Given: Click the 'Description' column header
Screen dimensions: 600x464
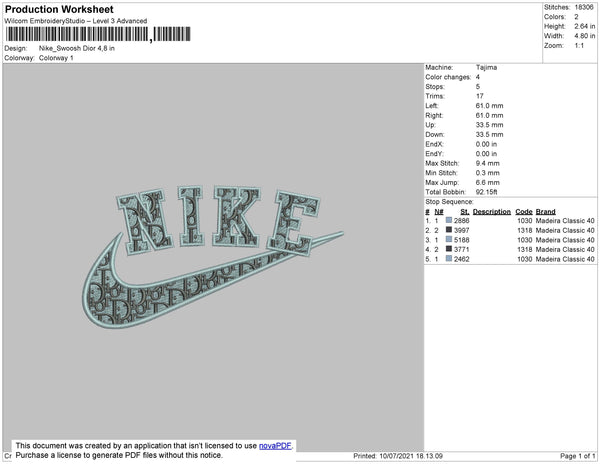Looking at the screenshot, I should [x=492, y=212].
